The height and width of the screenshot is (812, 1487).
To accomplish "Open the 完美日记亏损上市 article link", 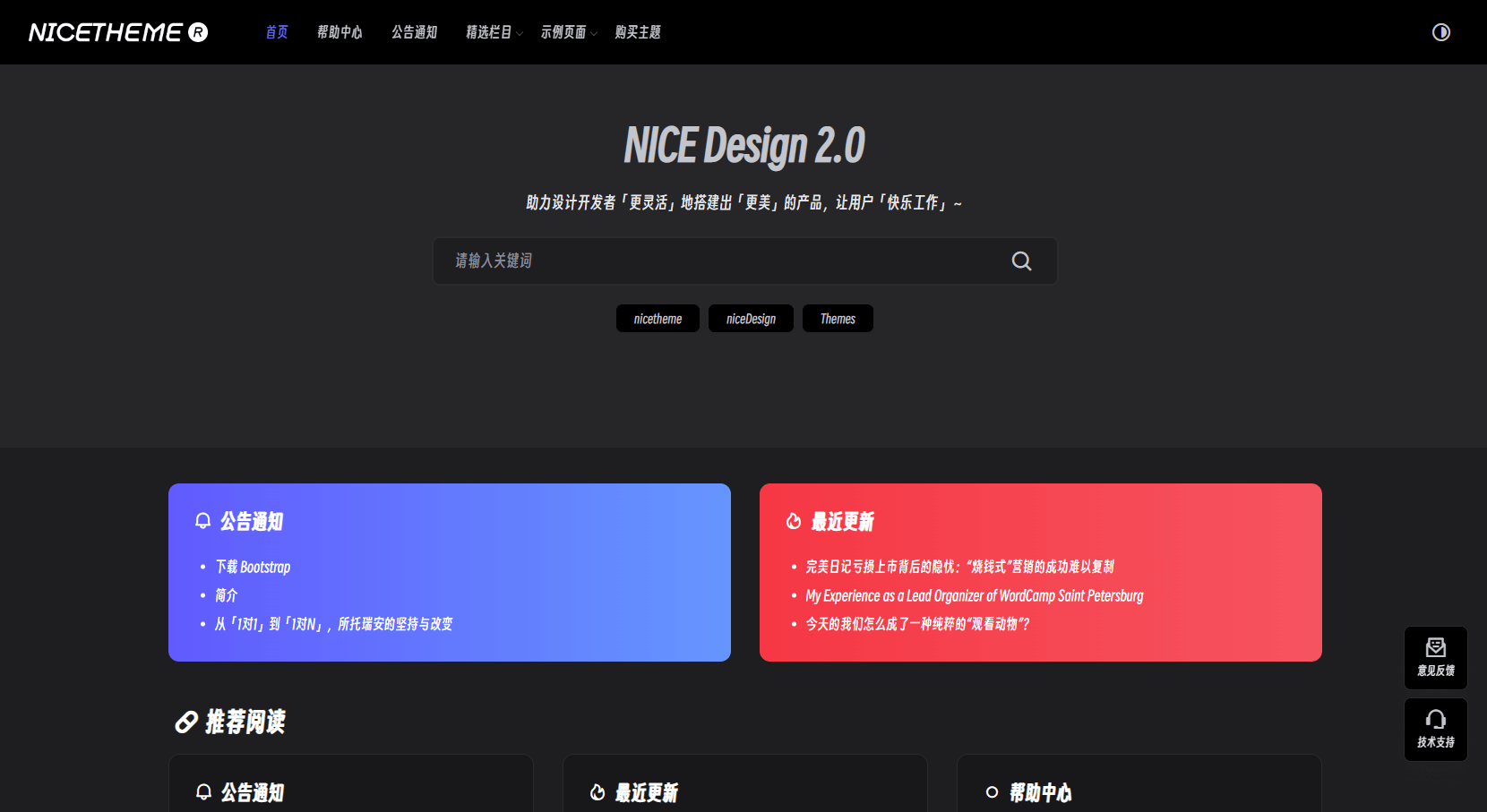I will click(x=960, y=567).
